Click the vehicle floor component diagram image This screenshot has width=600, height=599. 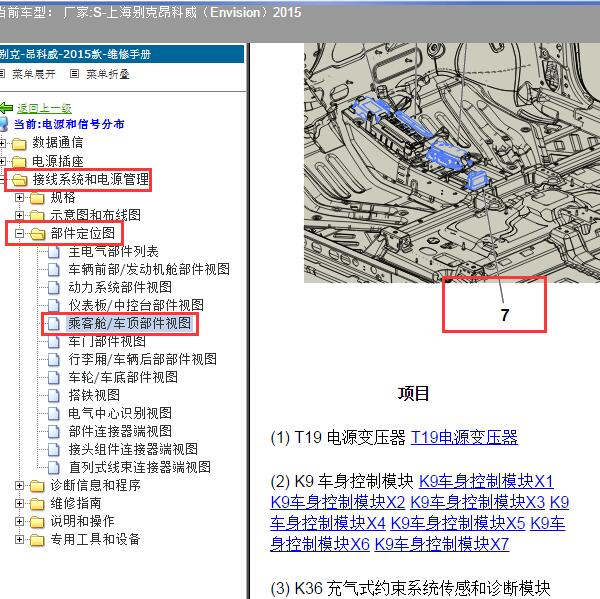tap(452, 163)
